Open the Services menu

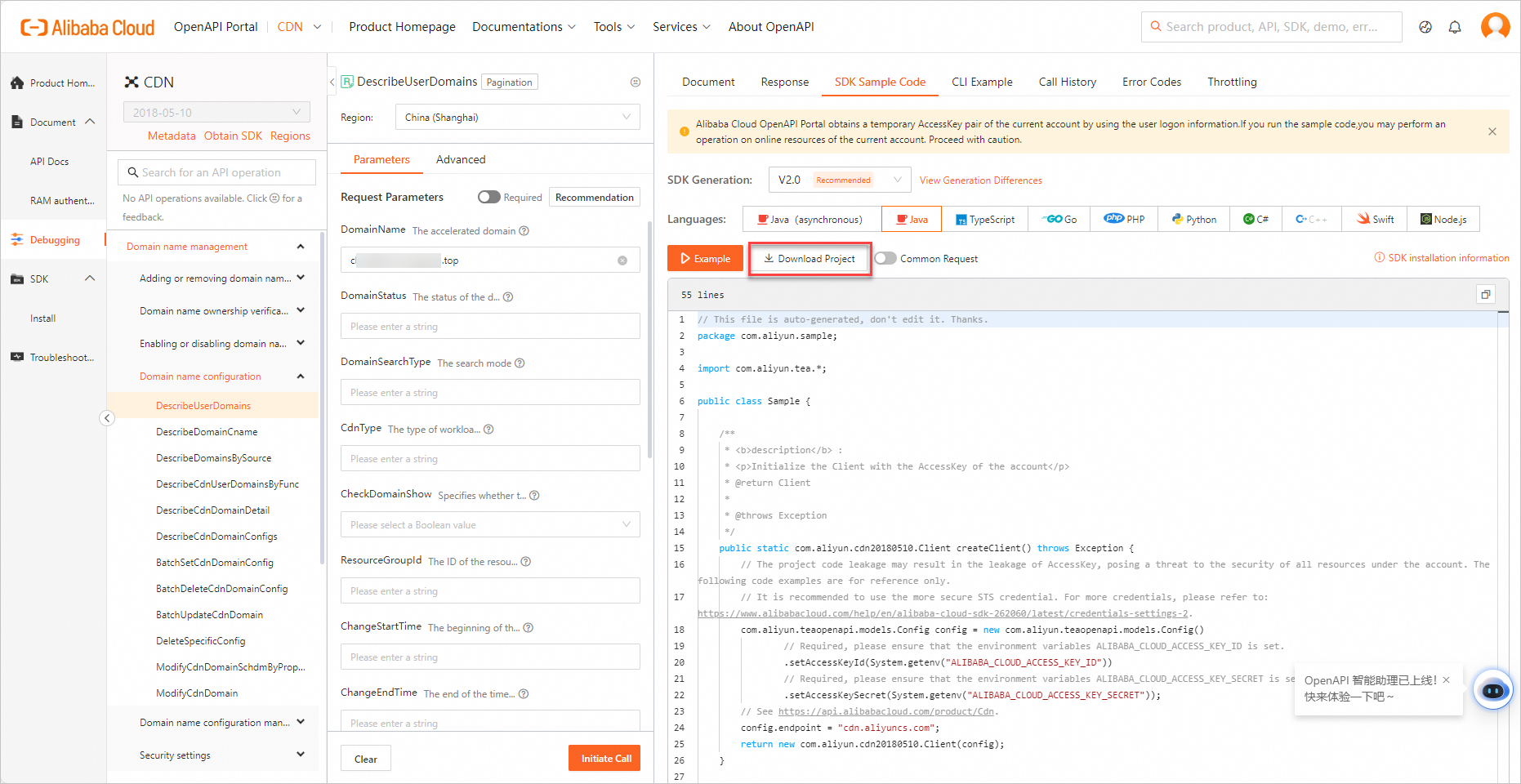[x=681, y=27]
